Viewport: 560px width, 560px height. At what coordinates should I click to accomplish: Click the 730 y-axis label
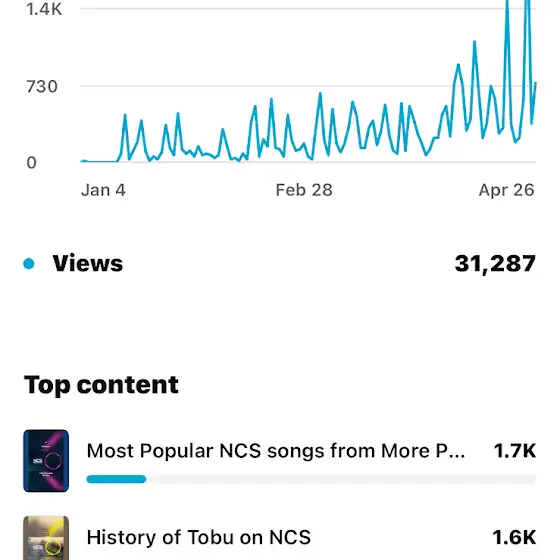click(x=42, y=87)
